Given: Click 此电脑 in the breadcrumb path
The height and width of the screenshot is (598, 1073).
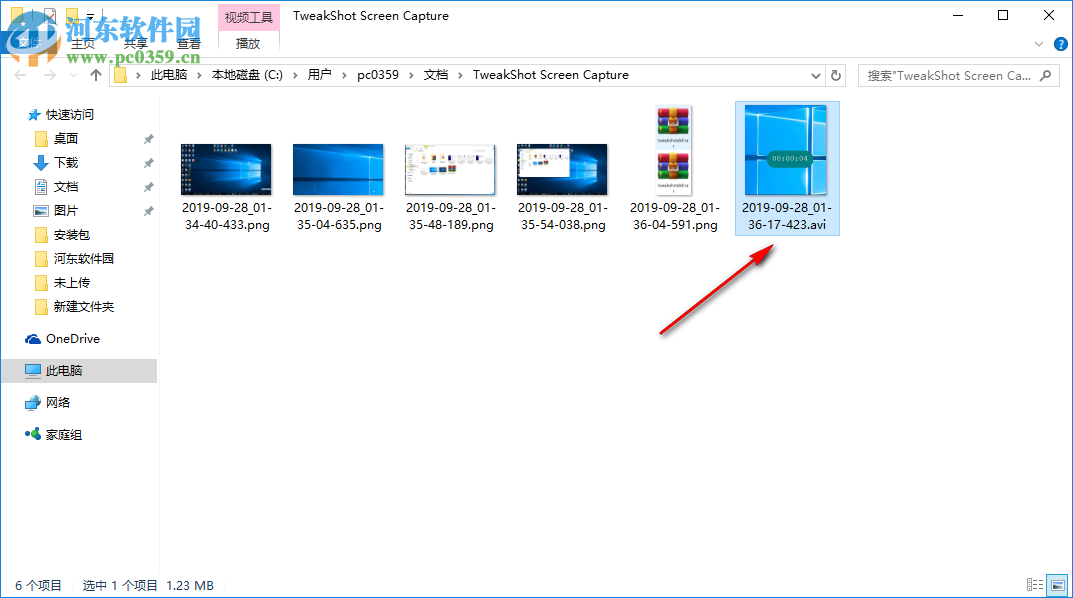Looking at the screenshot, I should pyautogui.click(x=168, y=75).
